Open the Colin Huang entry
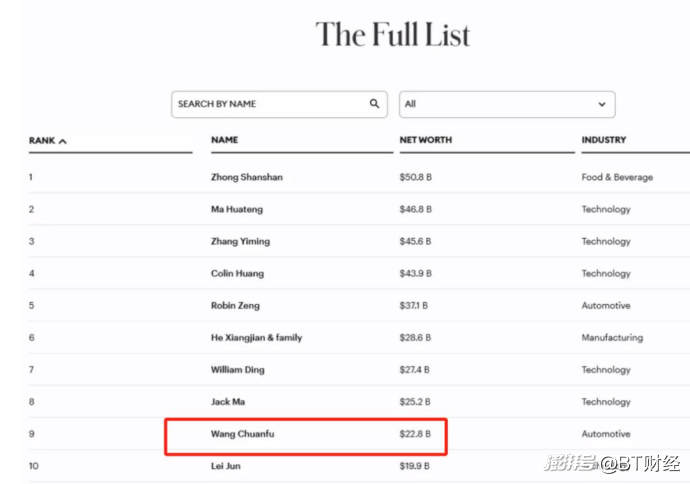690x484 pixels. (x=238, y=273)
